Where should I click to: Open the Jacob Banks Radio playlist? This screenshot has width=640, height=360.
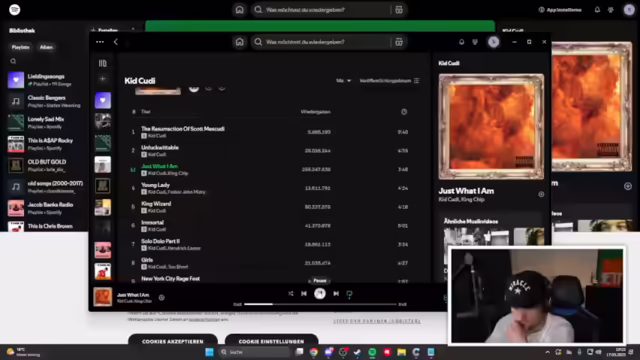(x=46, y=208)
